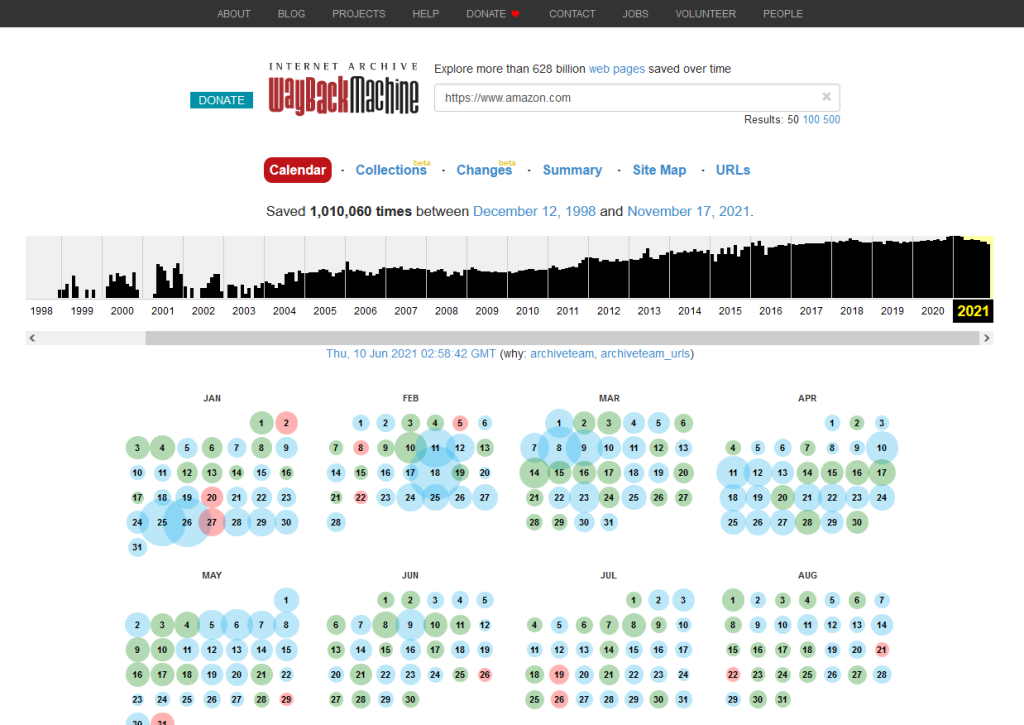Image resolution: width=1024 pixels, height=725 pixels.
Task: Open the HELP menu item
Action: pos(426,14)
